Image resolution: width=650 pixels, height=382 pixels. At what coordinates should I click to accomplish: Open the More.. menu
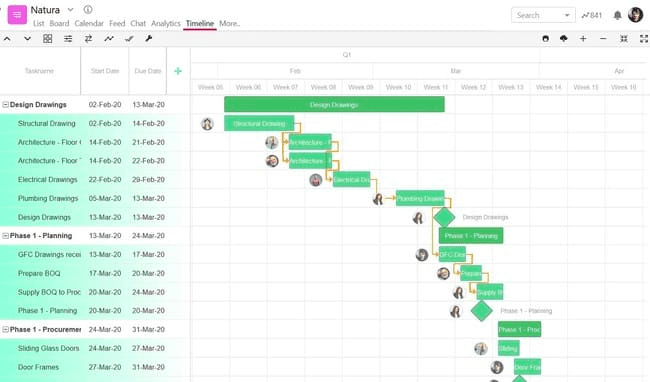(x=230, y=24)
